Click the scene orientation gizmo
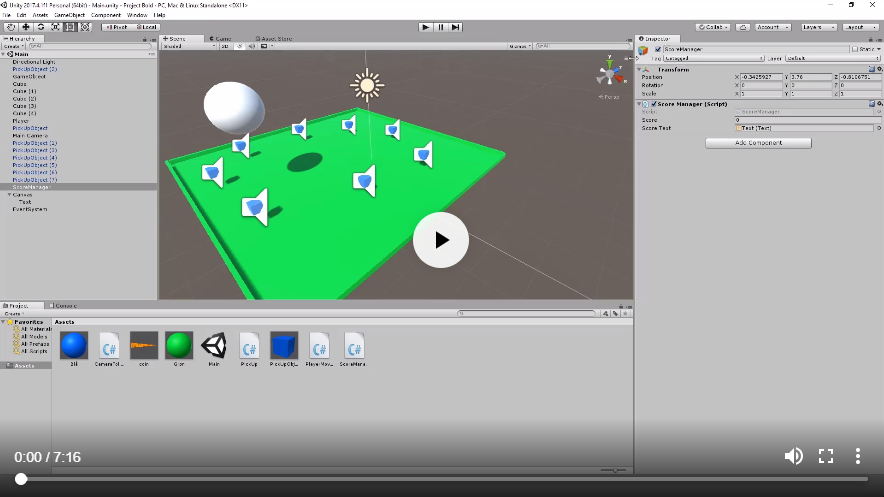 pos(609,75)
